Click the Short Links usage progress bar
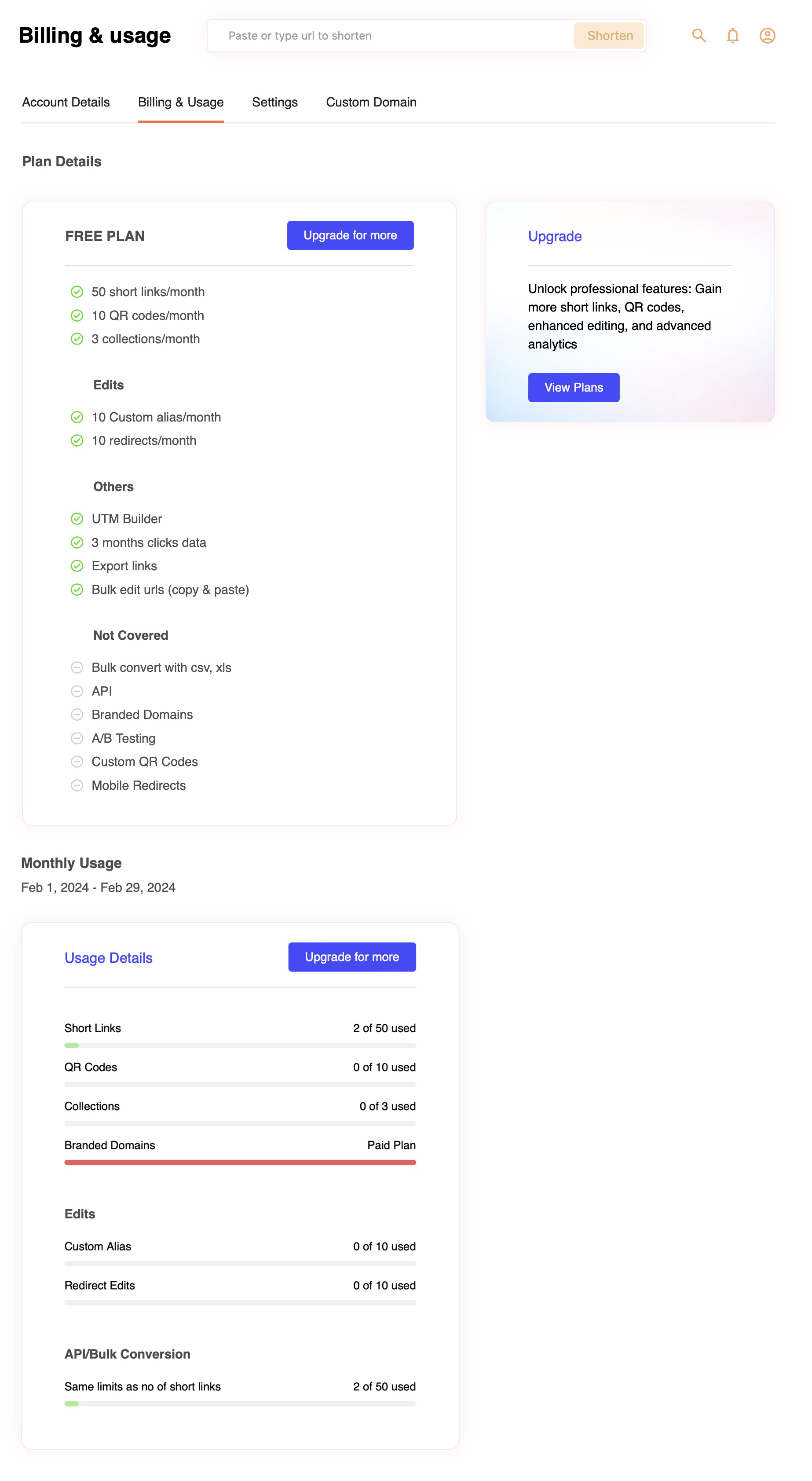 coord(240,1045)
